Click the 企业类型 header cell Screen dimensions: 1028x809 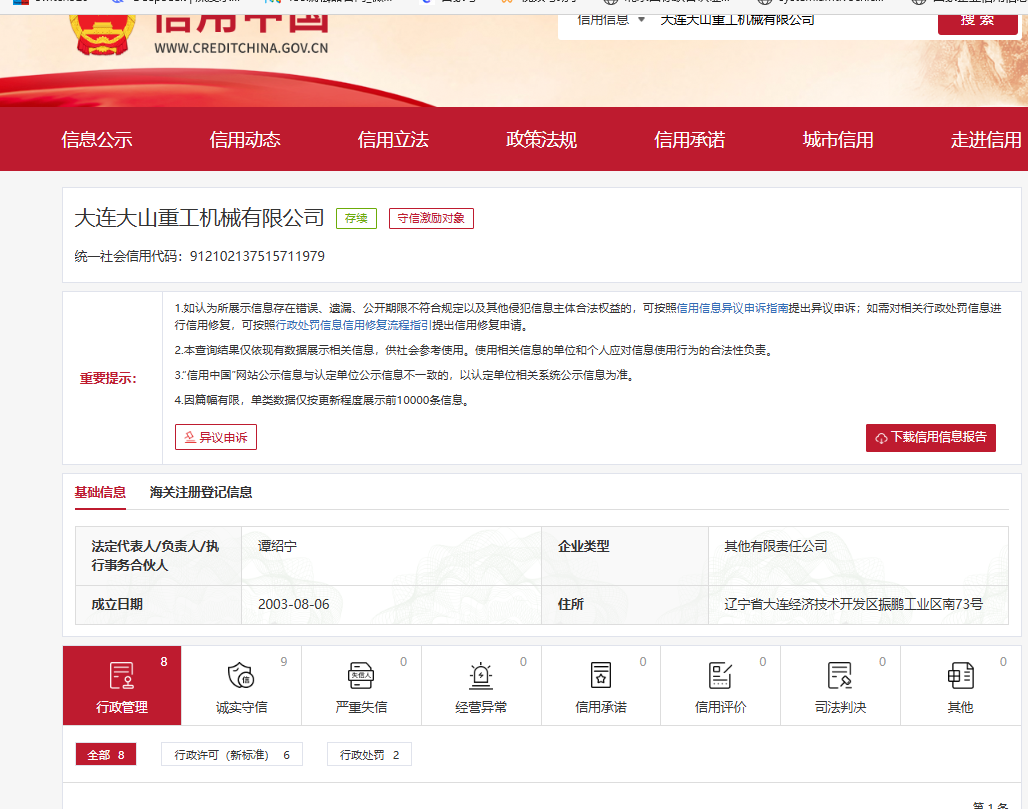pyautogui.click(x=625, y=555)
